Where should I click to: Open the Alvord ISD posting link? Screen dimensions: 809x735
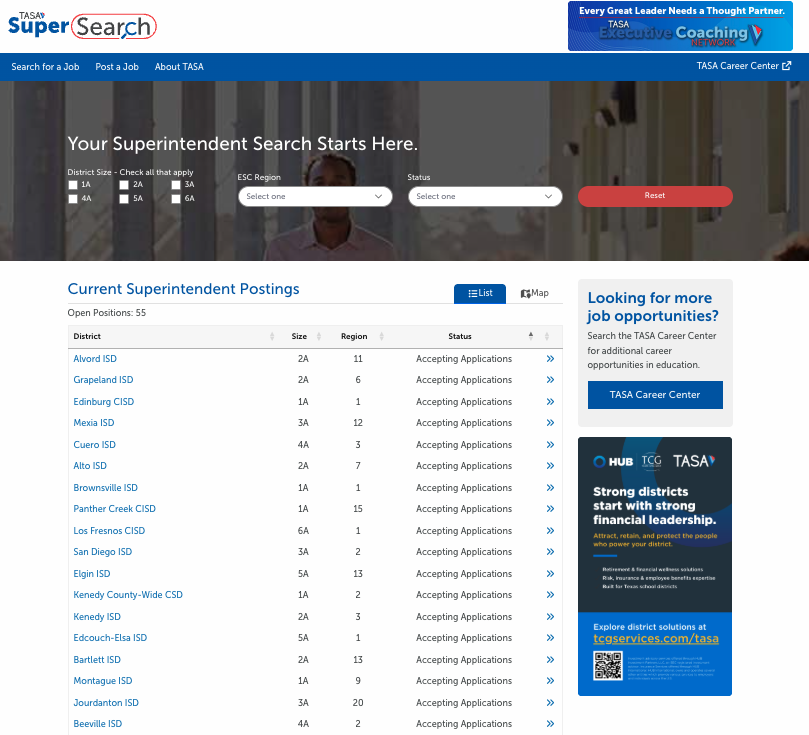click(x=95, y=358)
